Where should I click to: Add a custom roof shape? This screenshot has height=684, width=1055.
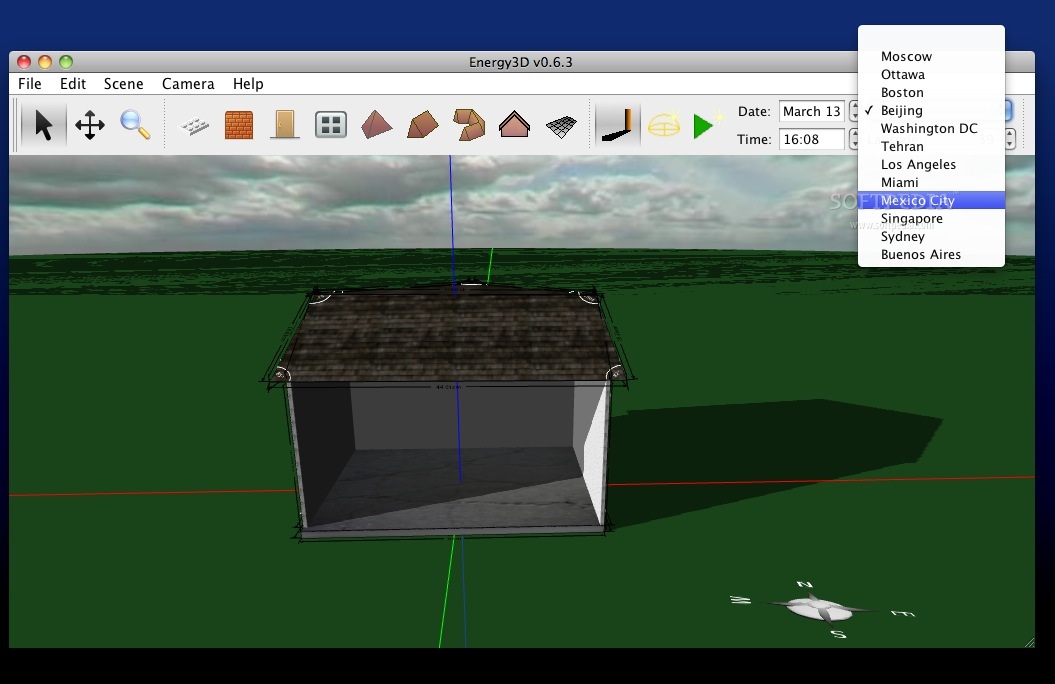tap(469, 125)
